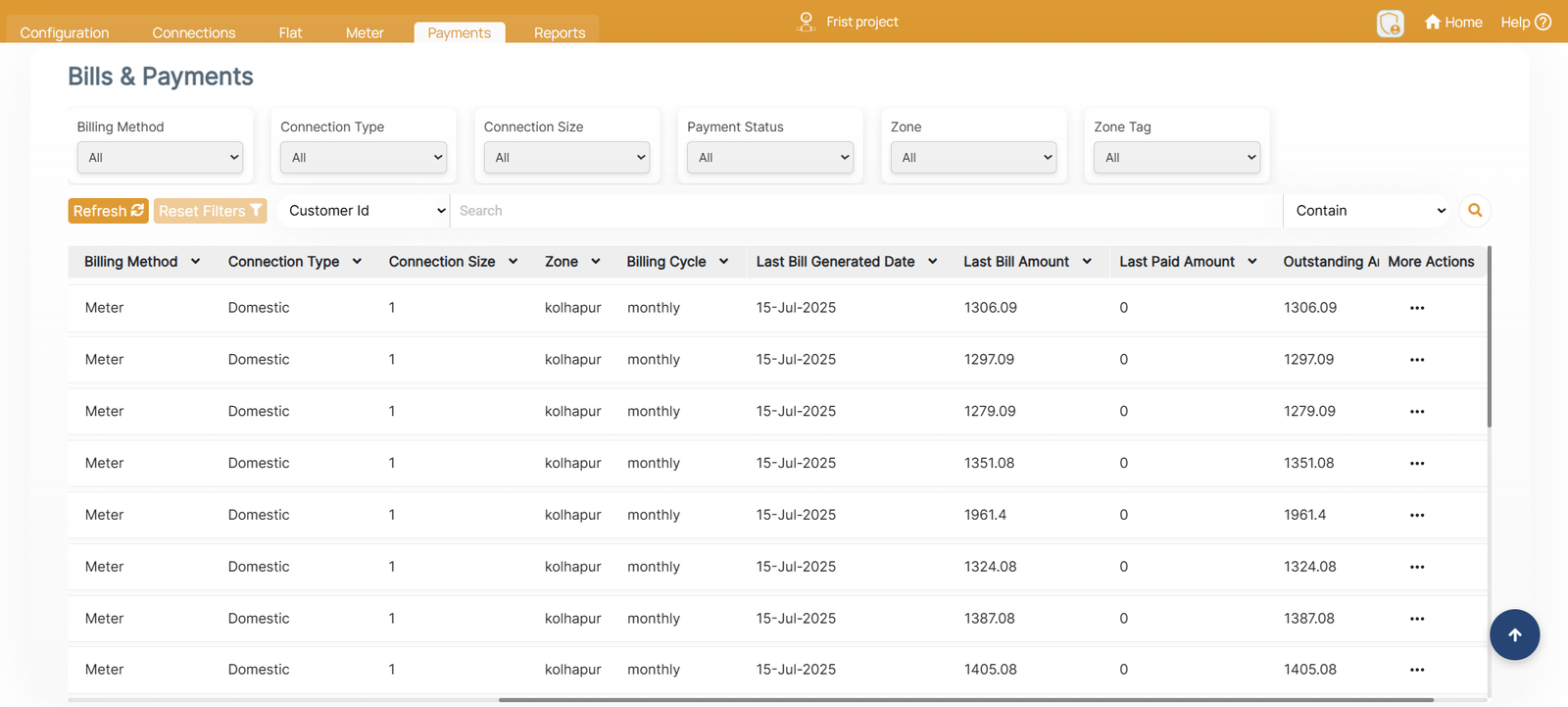1568x707 pixels.
Task: Open more actions for the 1405.08 row
Action: [x=1417, y=670]
